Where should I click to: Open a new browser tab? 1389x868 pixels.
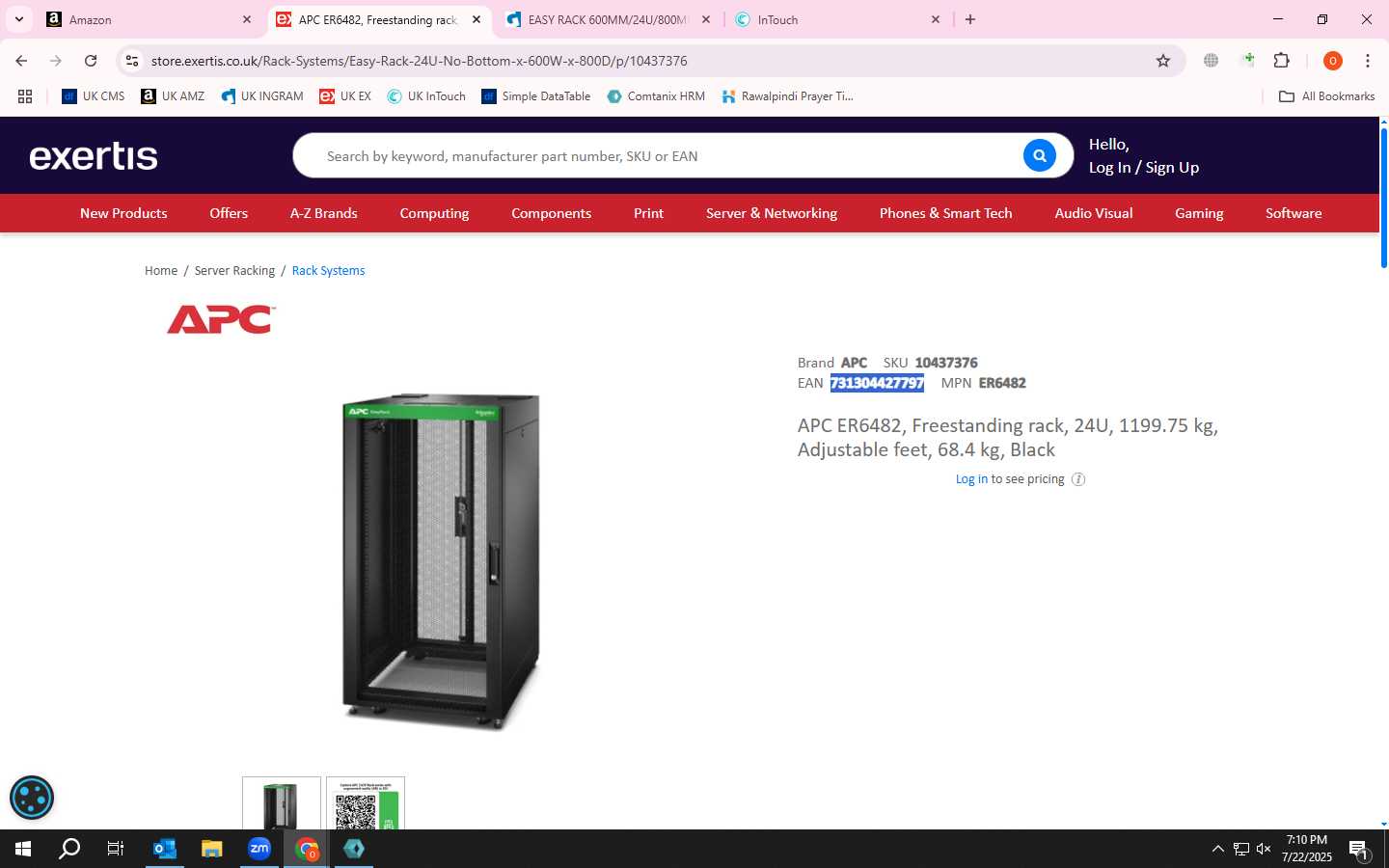[970, 19]
